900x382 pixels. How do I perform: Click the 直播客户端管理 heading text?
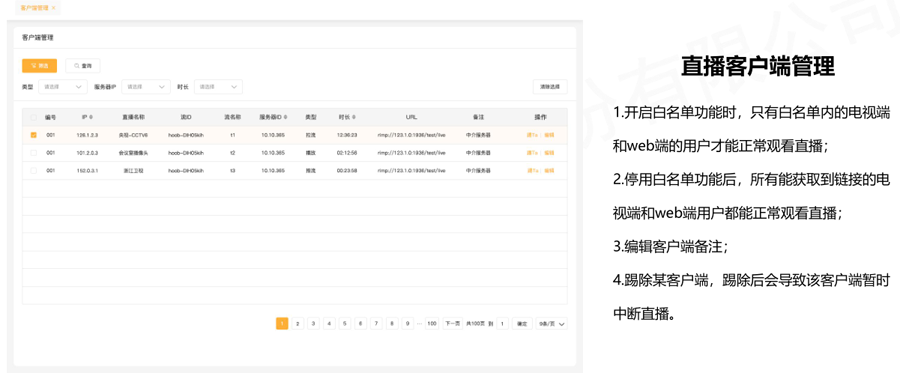tap(758, 67)
